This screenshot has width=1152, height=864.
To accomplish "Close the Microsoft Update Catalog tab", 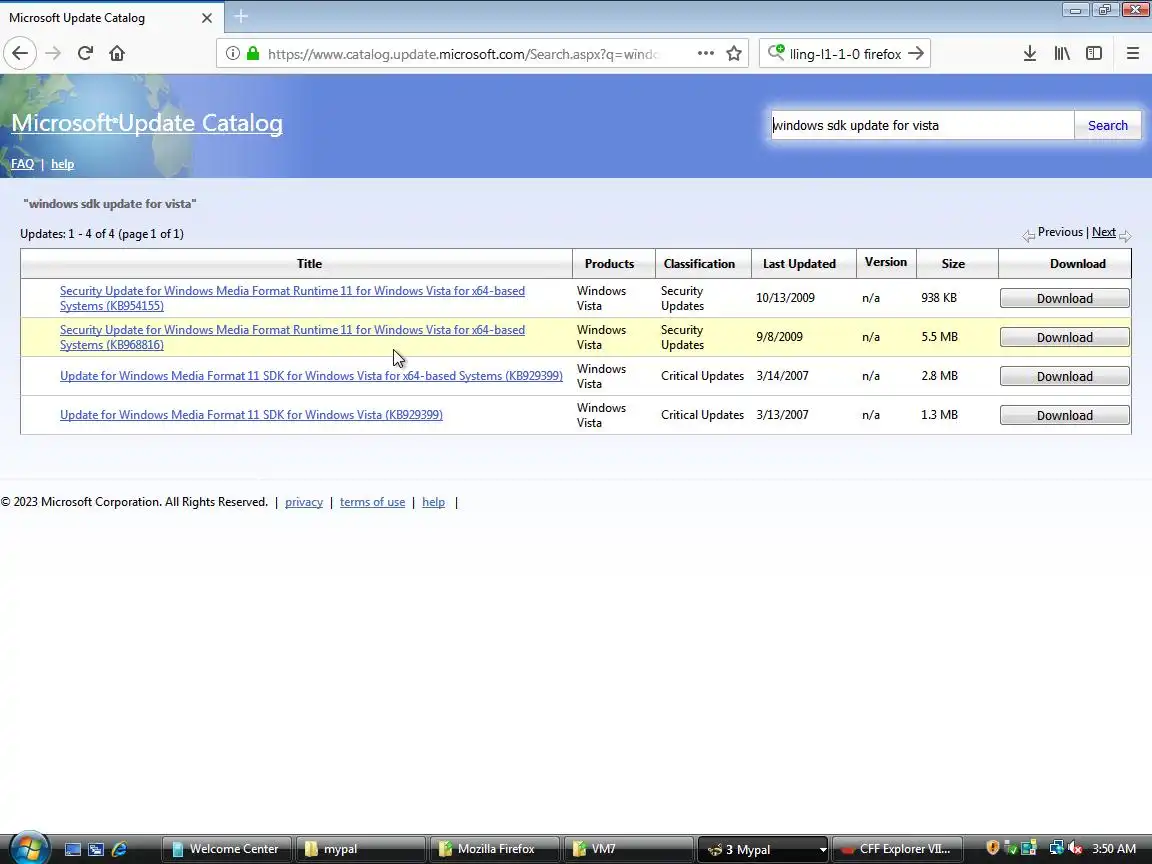I will 207,18.
